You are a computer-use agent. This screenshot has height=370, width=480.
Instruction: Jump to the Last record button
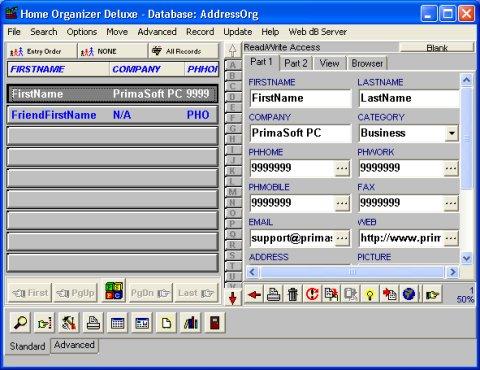click(196, 293)
